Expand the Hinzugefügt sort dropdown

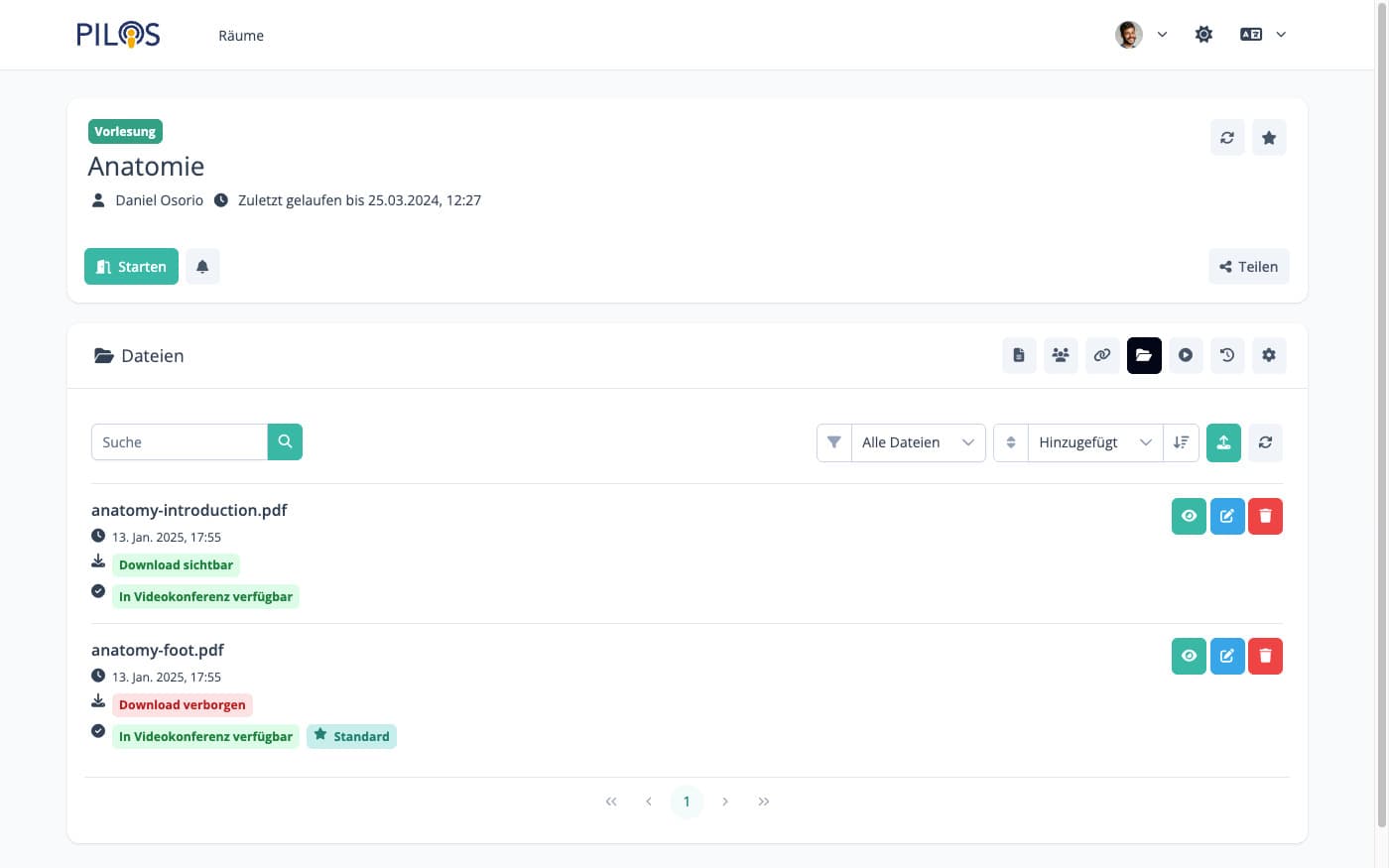(1094, 442)
